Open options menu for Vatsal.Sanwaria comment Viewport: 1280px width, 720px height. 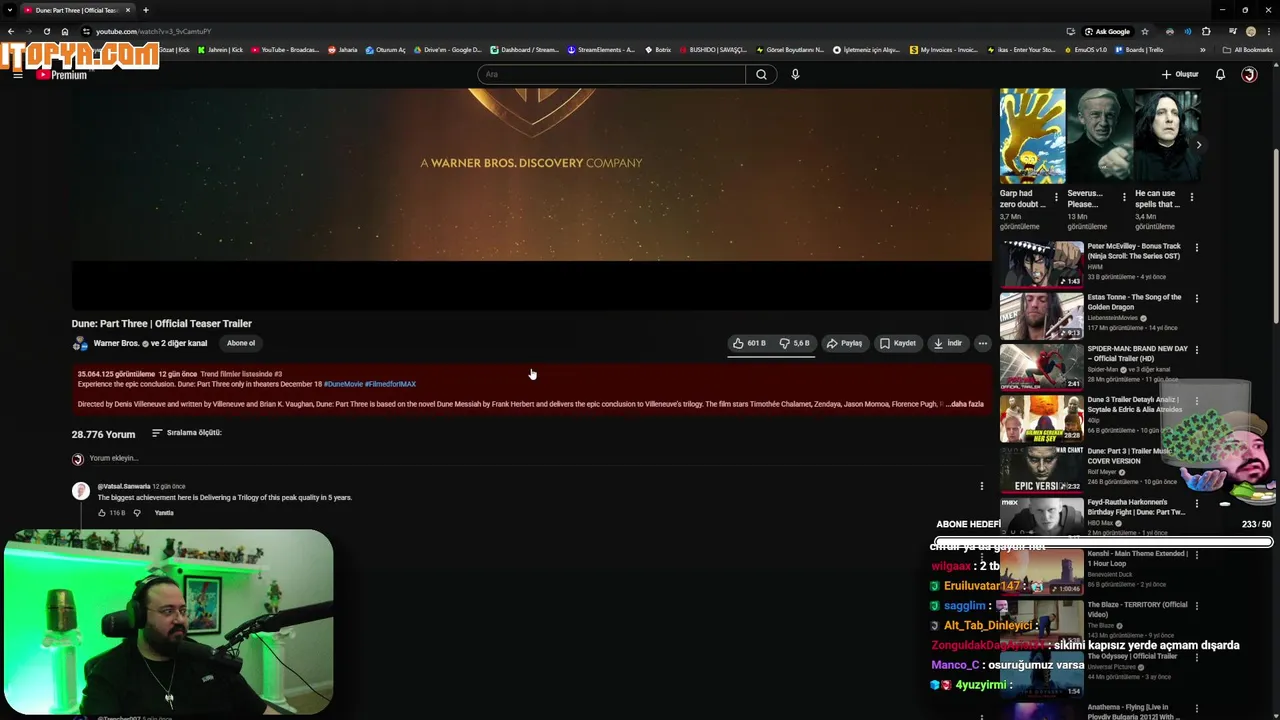[981, 486]
